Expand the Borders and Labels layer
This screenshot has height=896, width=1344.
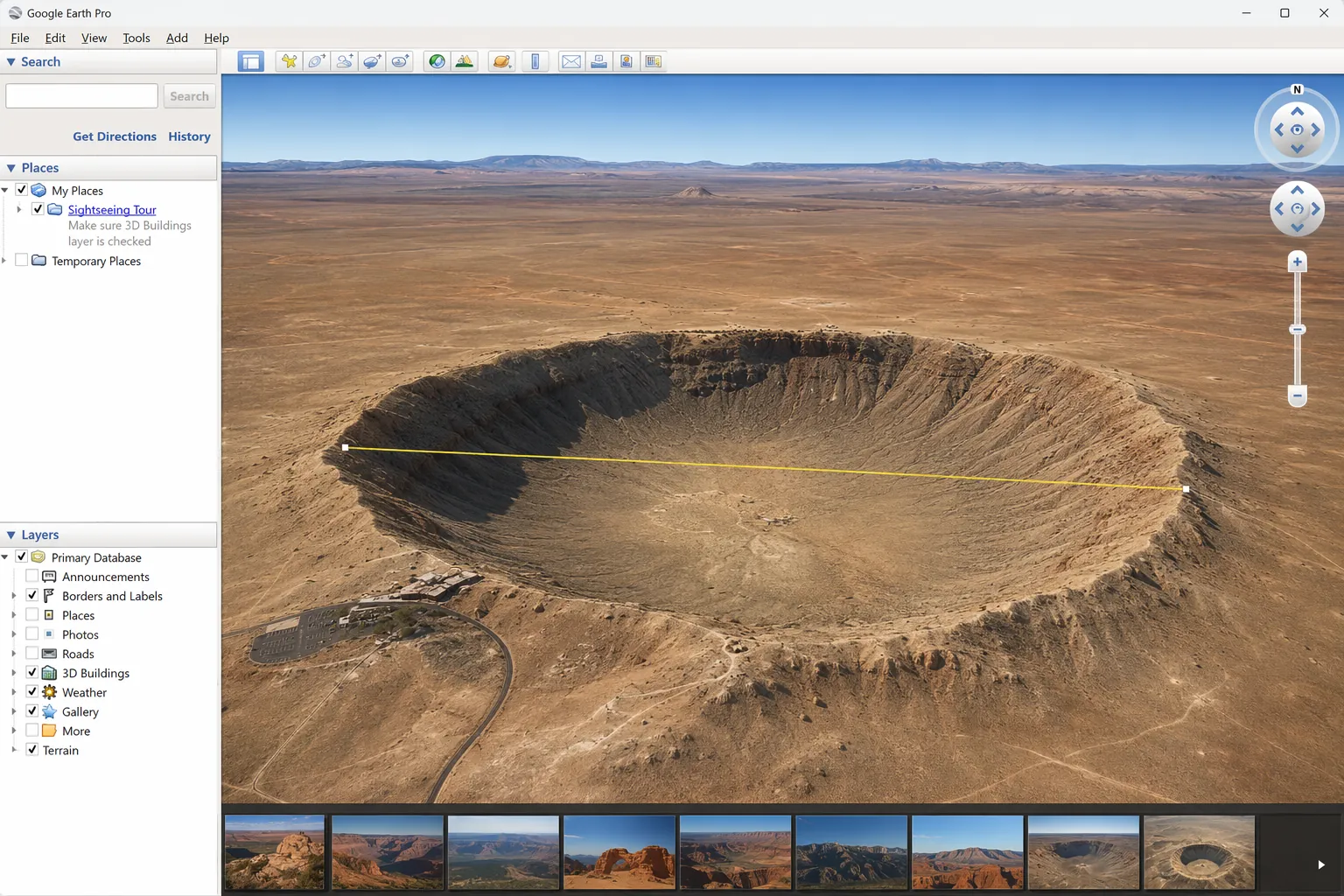click(14, 596)
